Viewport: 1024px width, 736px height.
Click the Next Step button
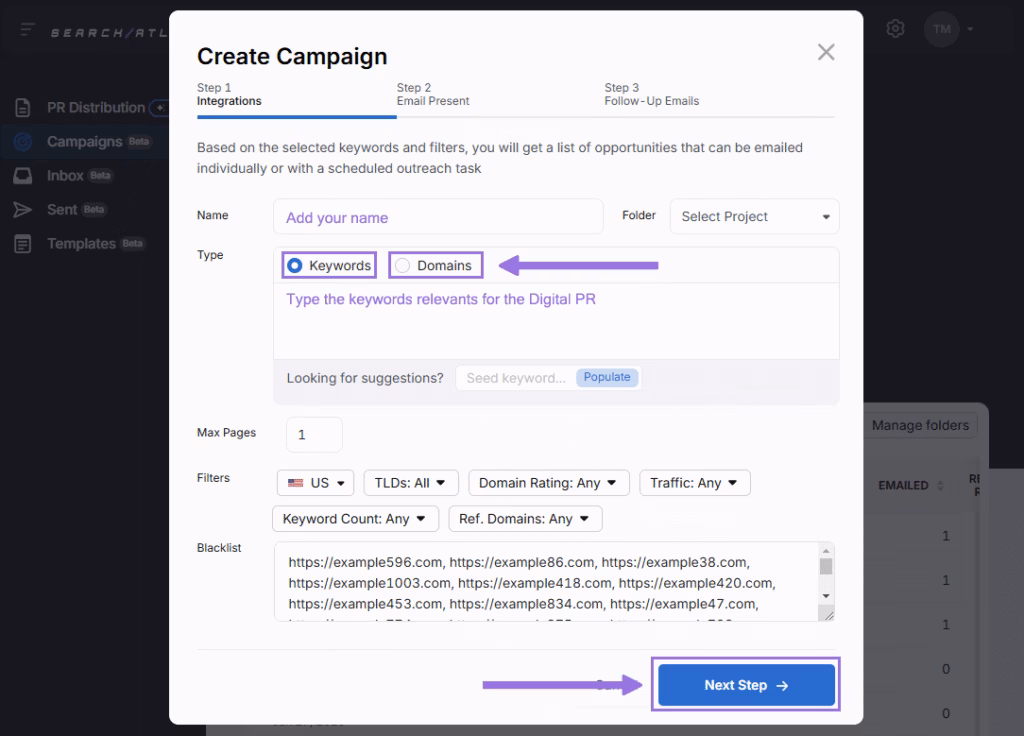coord(745,684)
